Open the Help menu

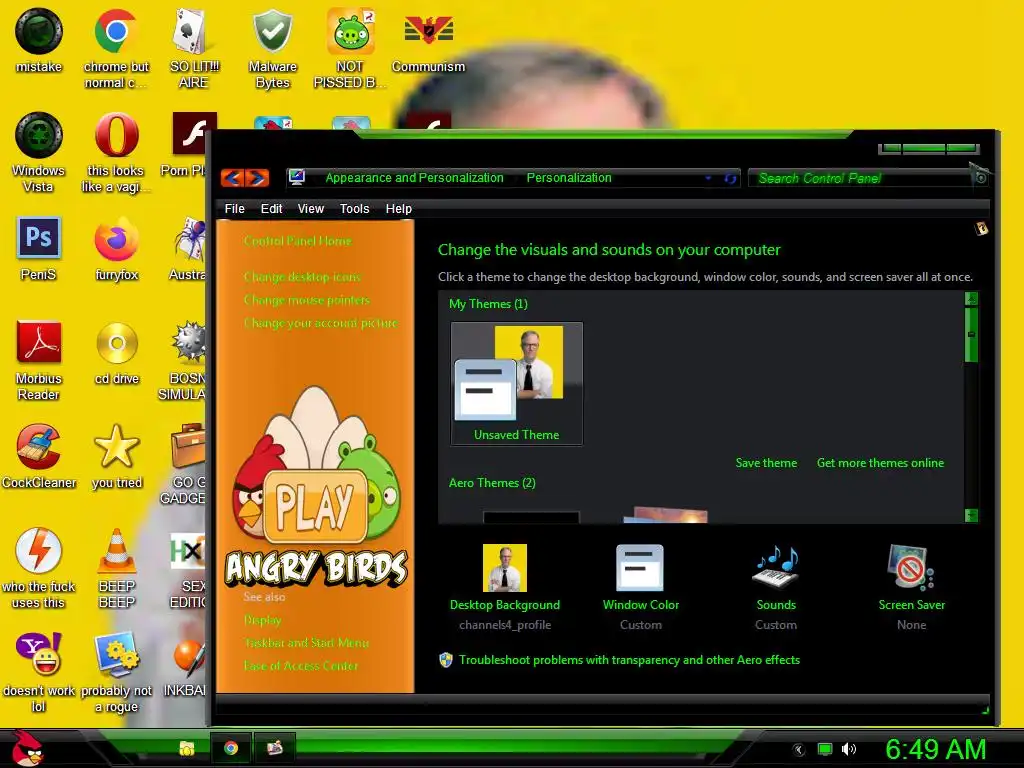click(398, 209)
